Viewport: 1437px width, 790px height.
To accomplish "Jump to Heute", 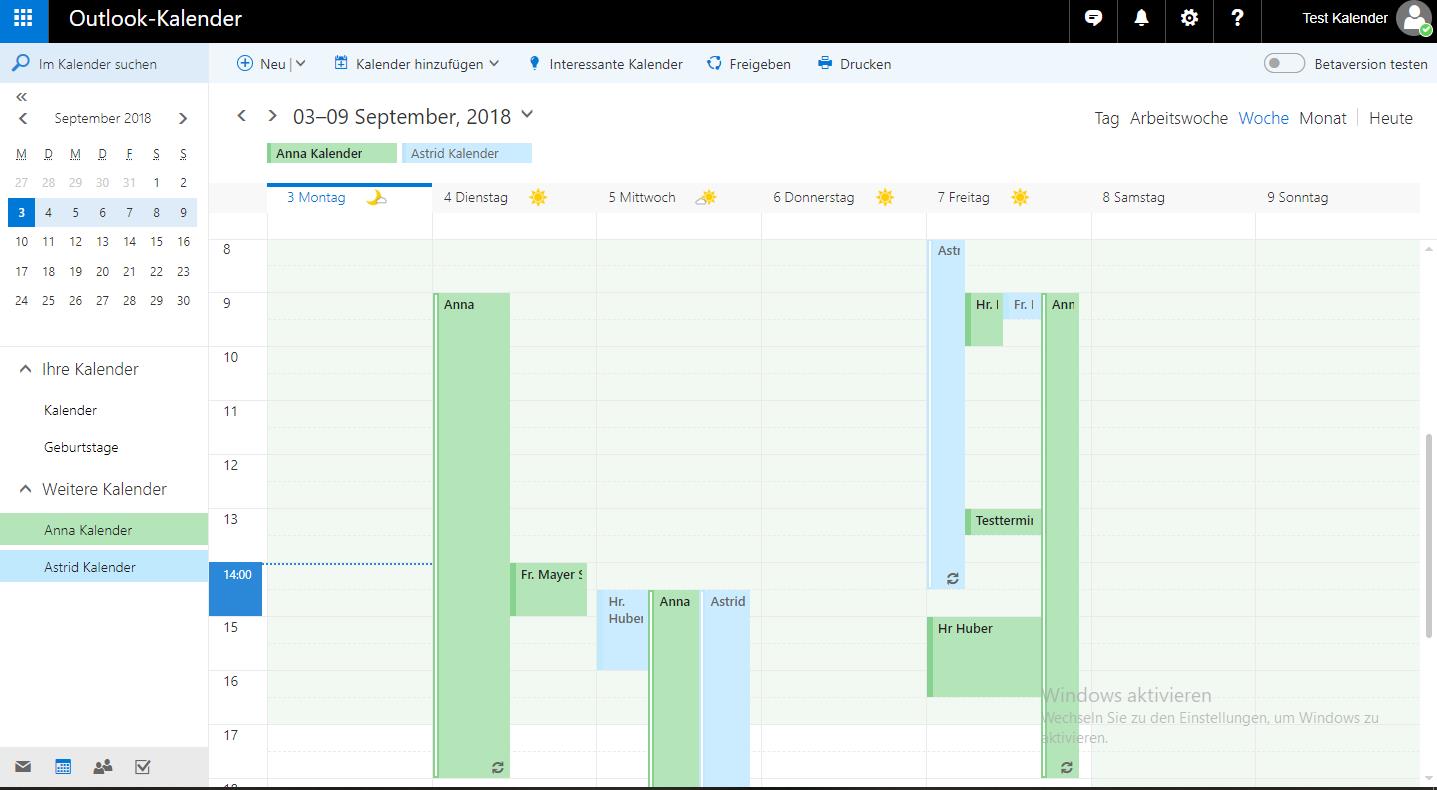I will pyautogui.click(x=1391, y=118).
